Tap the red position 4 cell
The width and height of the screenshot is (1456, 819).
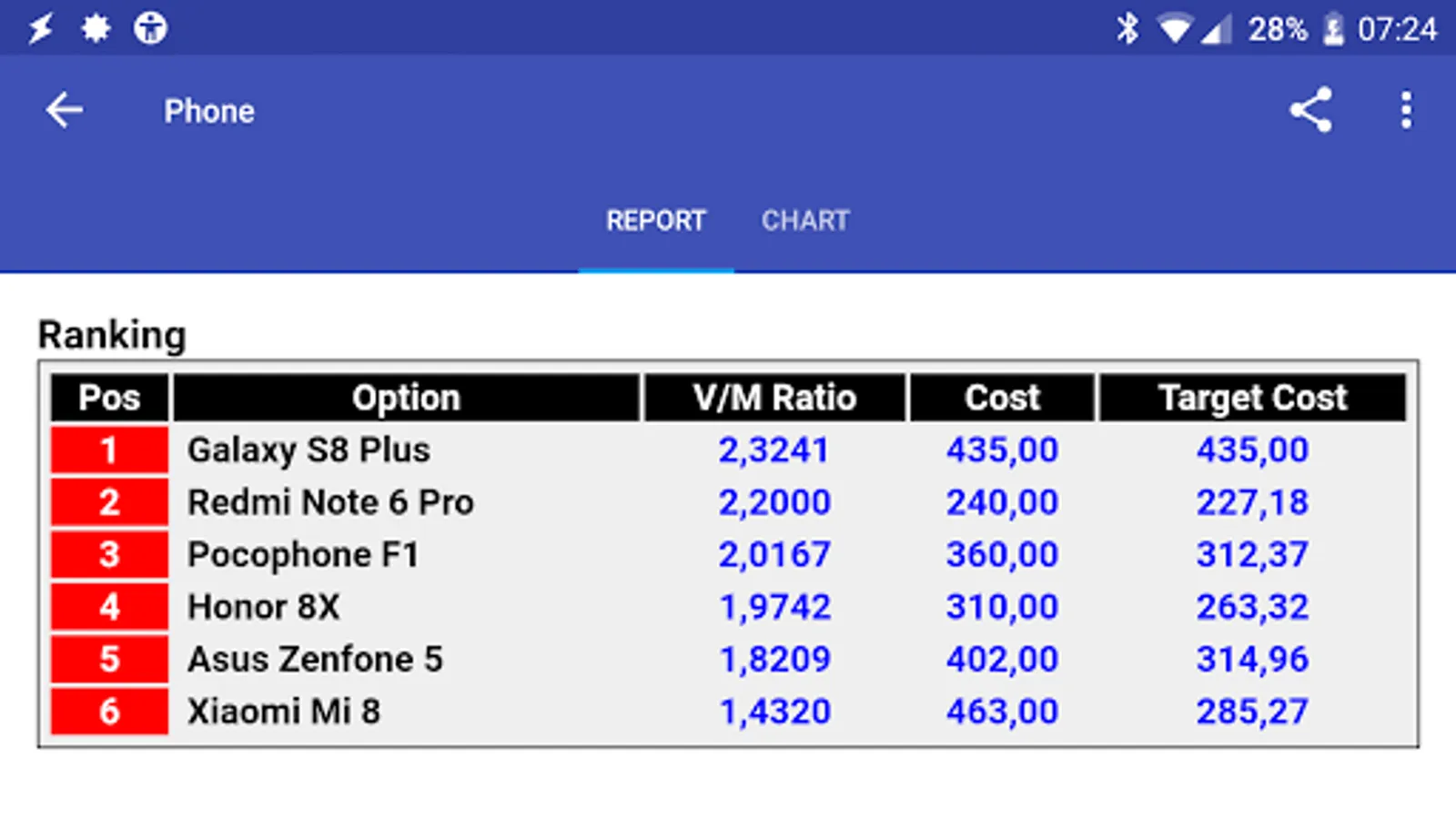109,607
